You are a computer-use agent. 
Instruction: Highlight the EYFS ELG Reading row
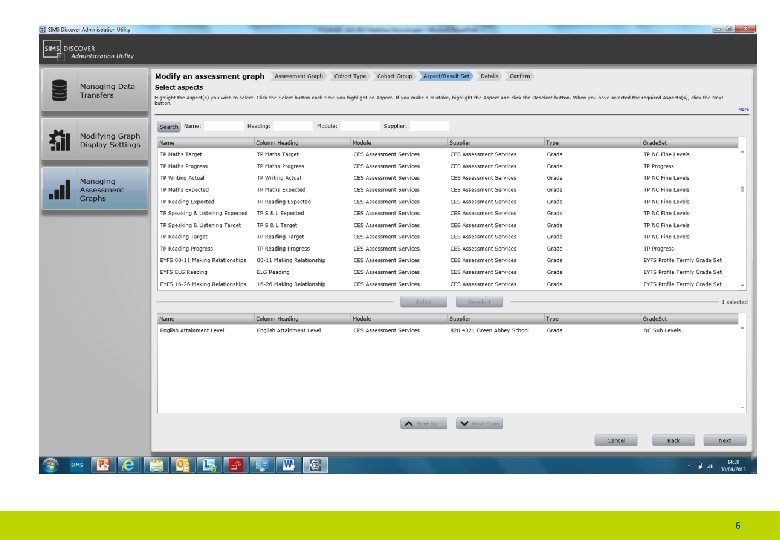click(448, 272)
